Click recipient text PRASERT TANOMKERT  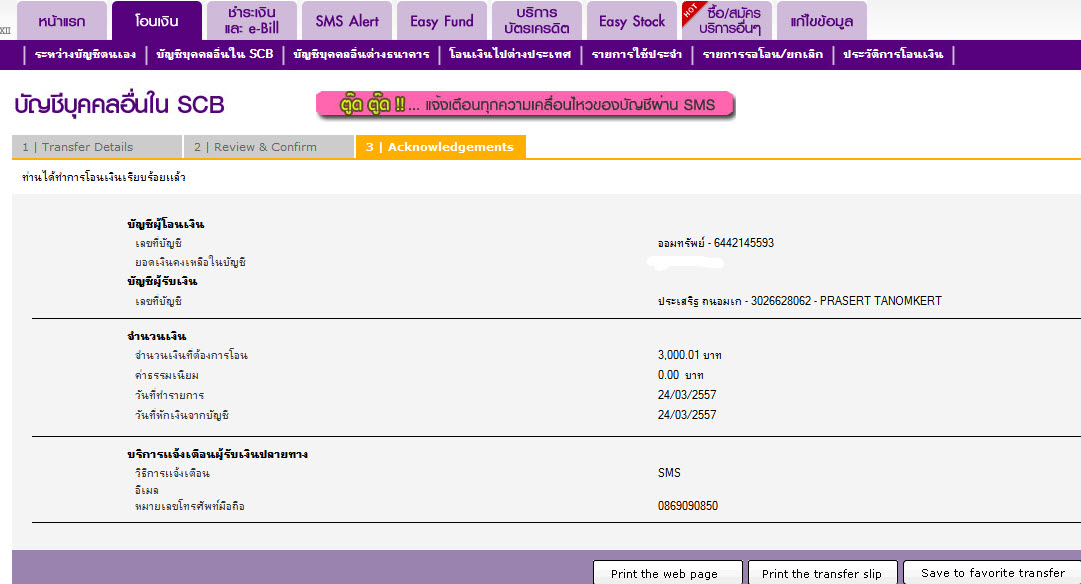[x=880, y=301]
